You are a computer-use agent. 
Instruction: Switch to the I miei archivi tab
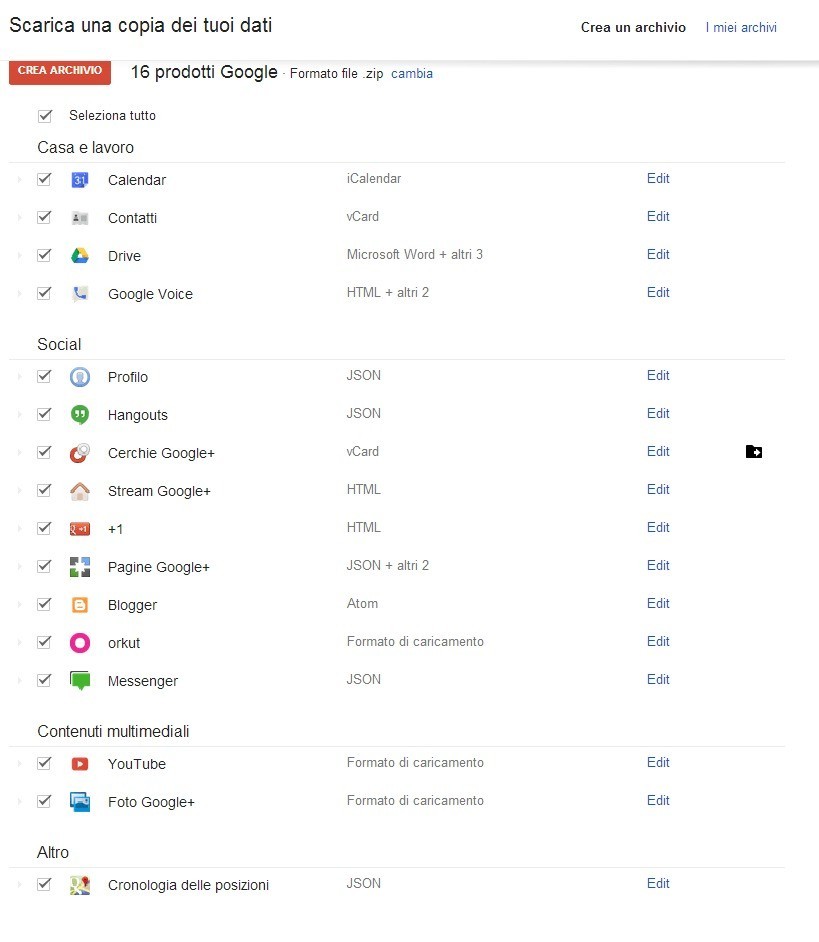point(741,28)
